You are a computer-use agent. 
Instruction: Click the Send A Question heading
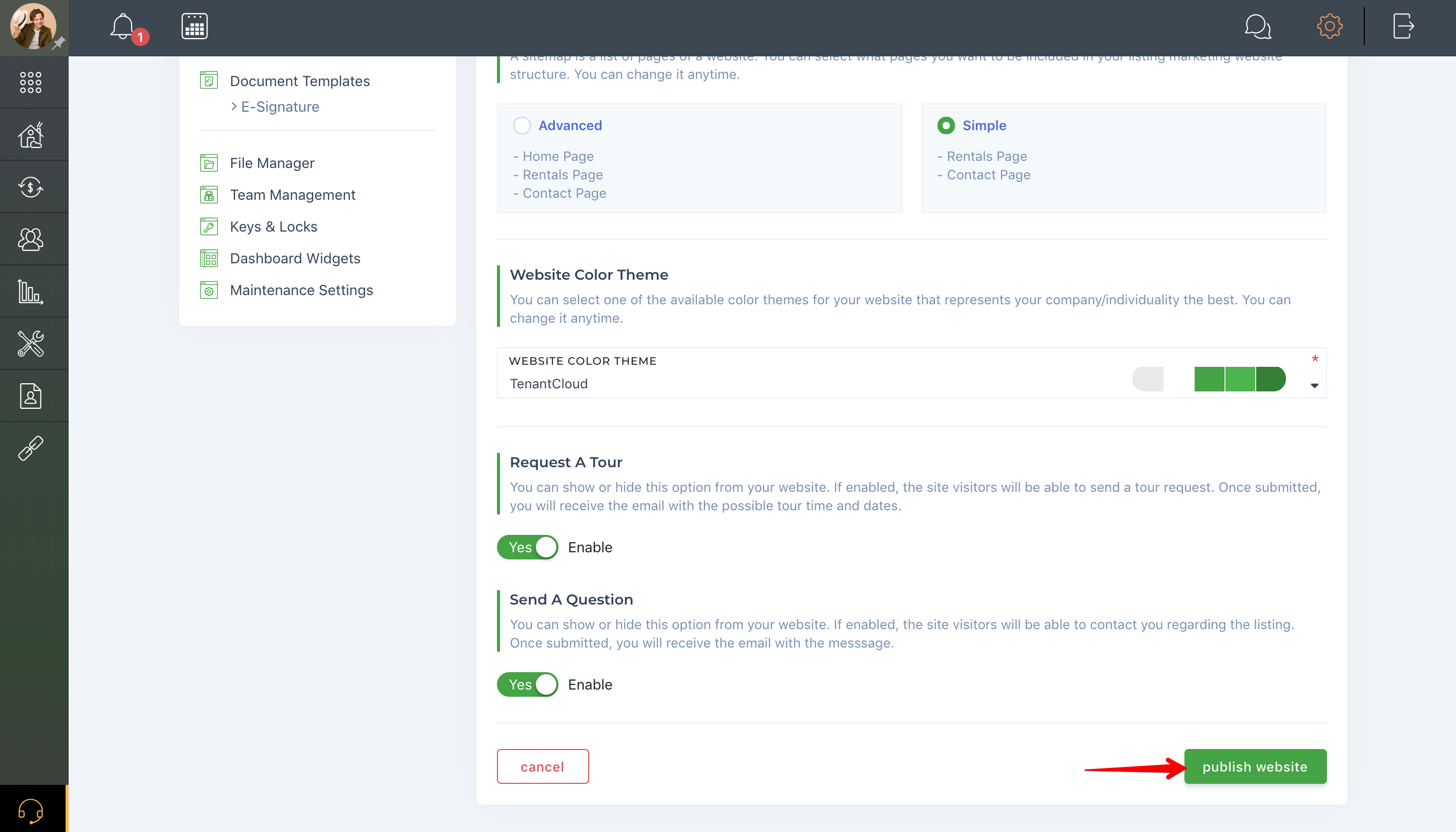(571, 599)
